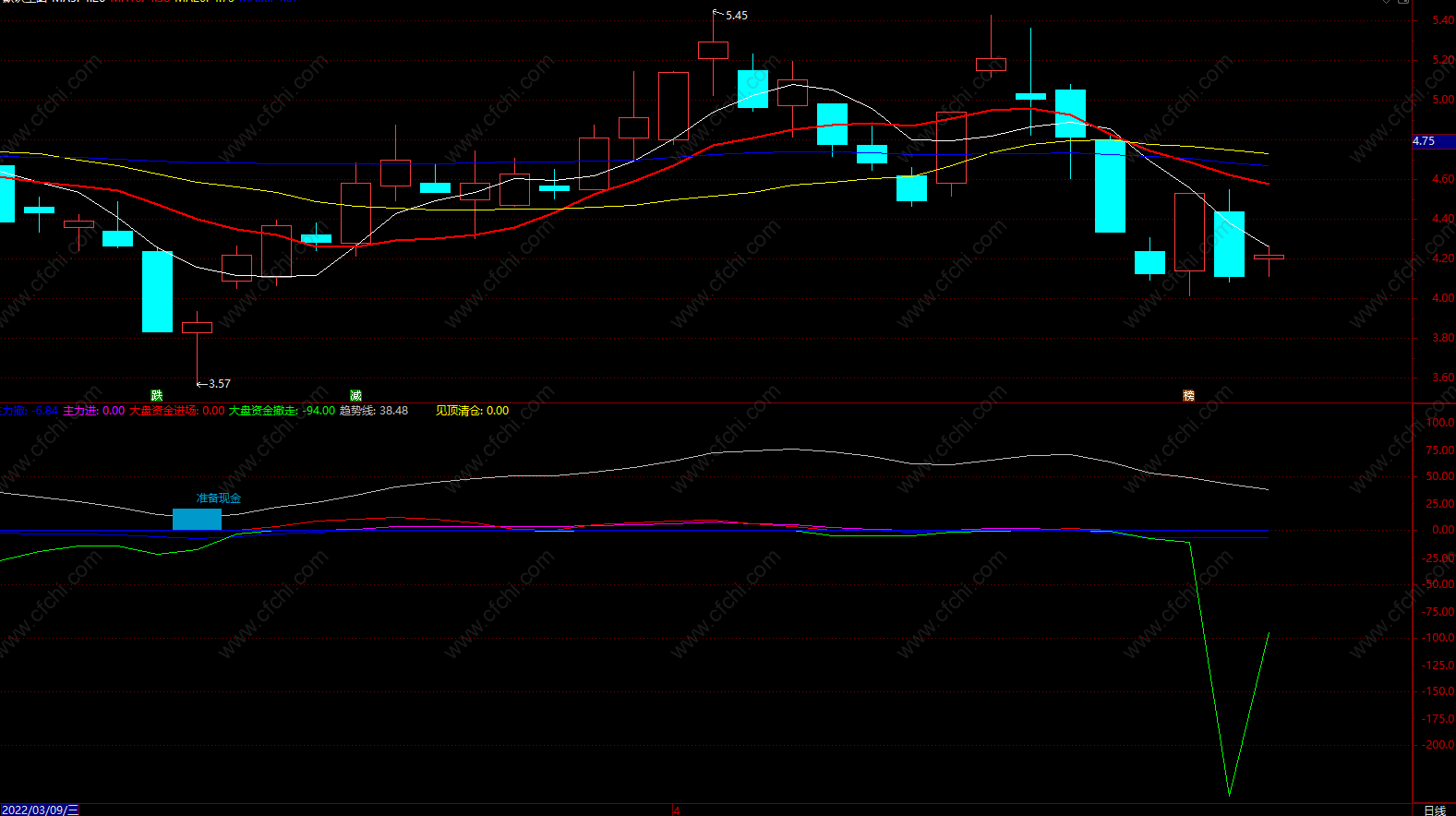Click the 准备现金 signal label
Viewport: 1456px width, 816px height.
click(x=219, y=498)
